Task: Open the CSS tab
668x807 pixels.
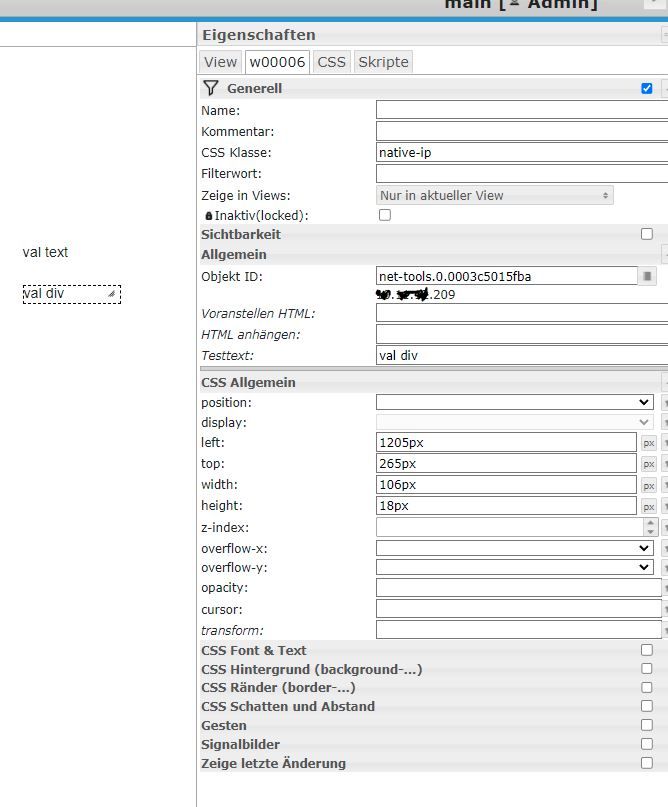Action: pyautogui.click(x=331, y=62)
